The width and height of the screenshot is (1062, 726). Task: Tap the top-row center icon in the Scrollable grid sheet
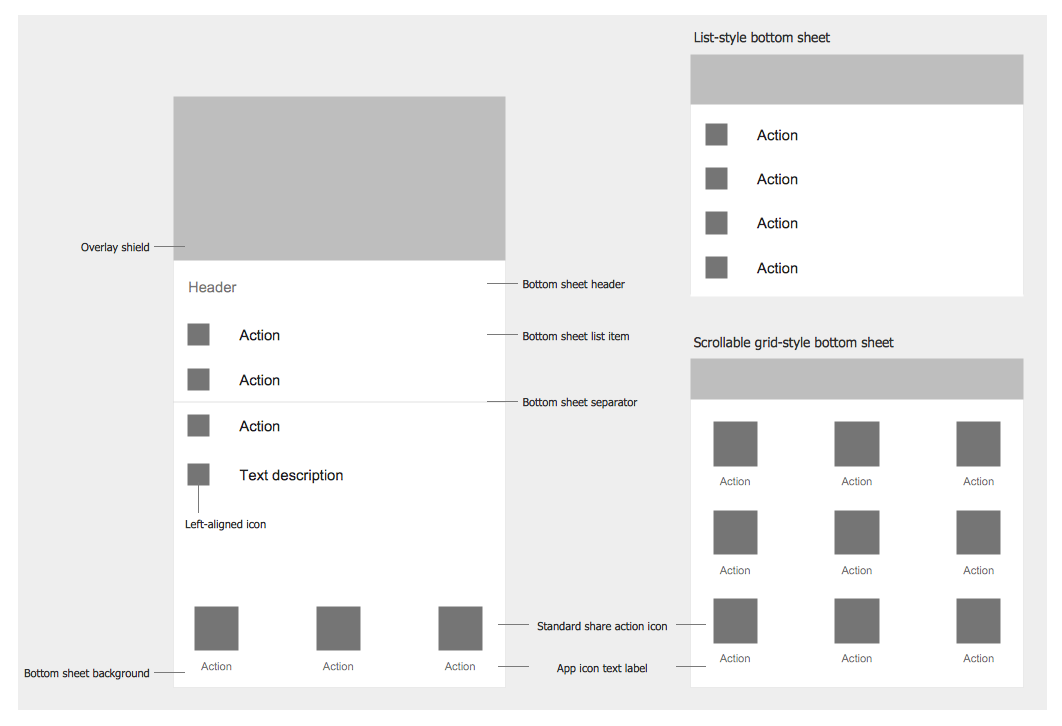857,444
